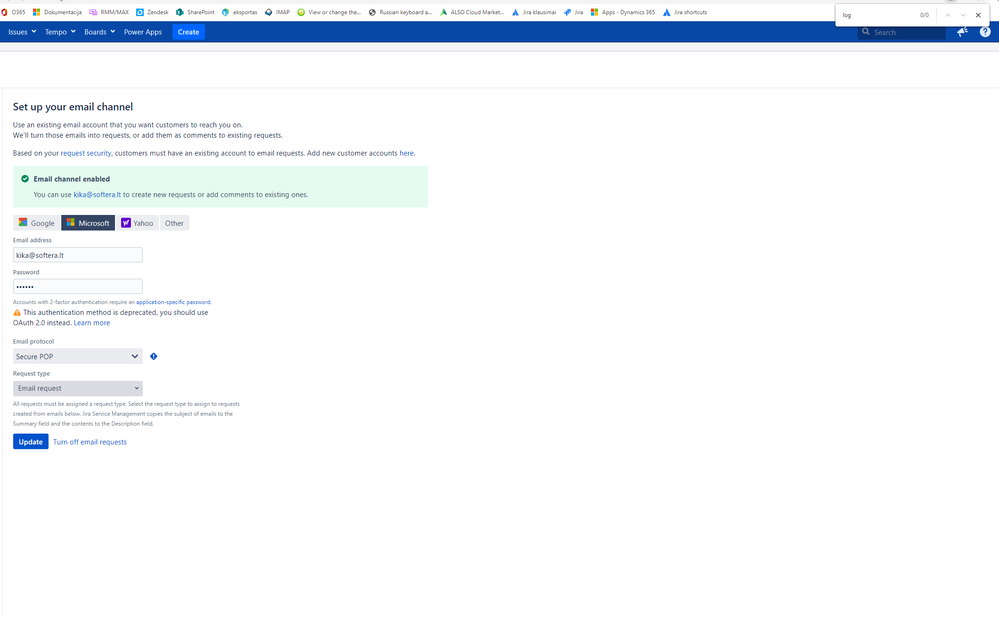Open the Dokumentacija bookmark
The height and width of the screenshot is (617, 999).
(57, 12)
